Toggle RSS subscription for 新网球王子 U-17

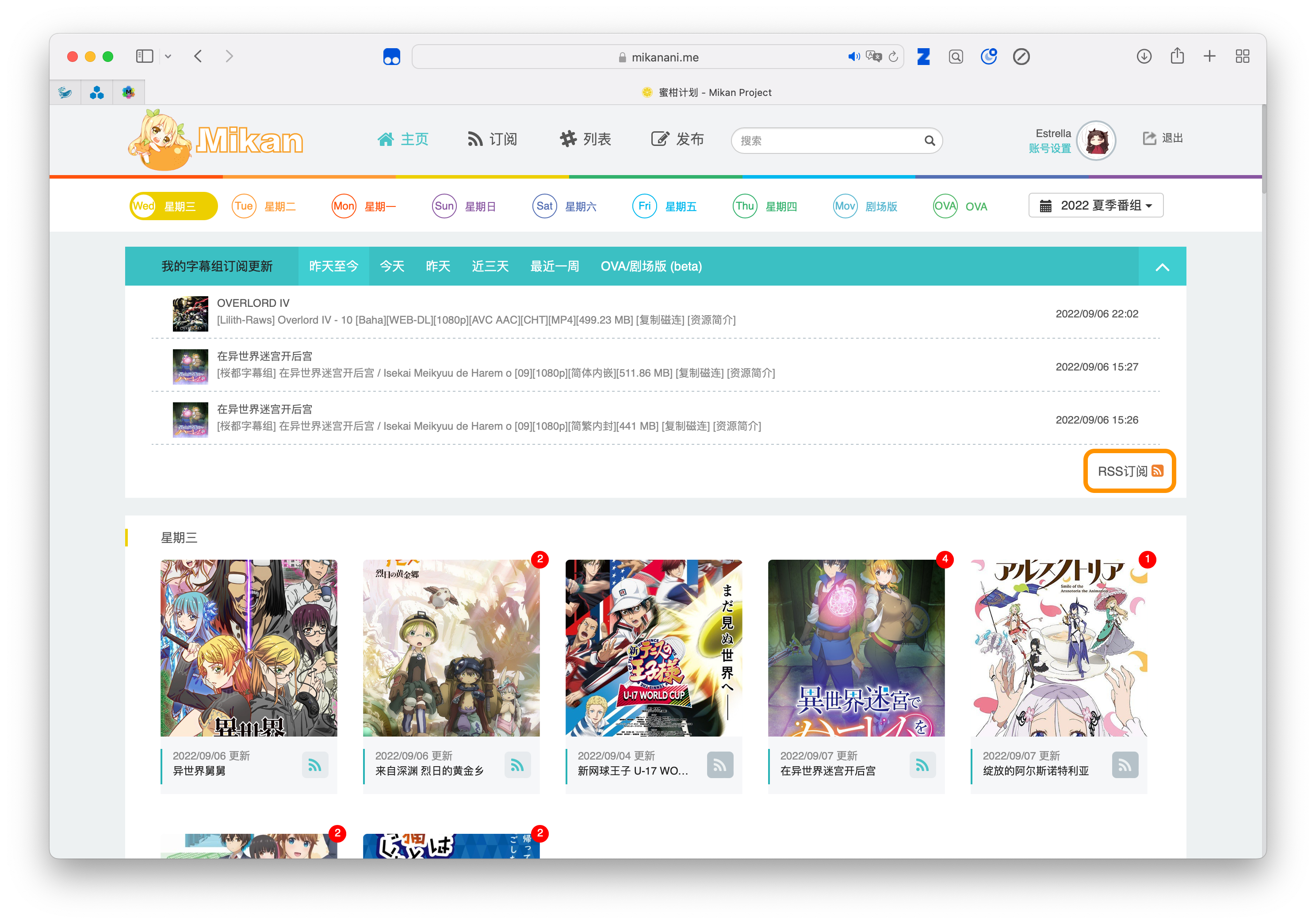tap(720, 765)
